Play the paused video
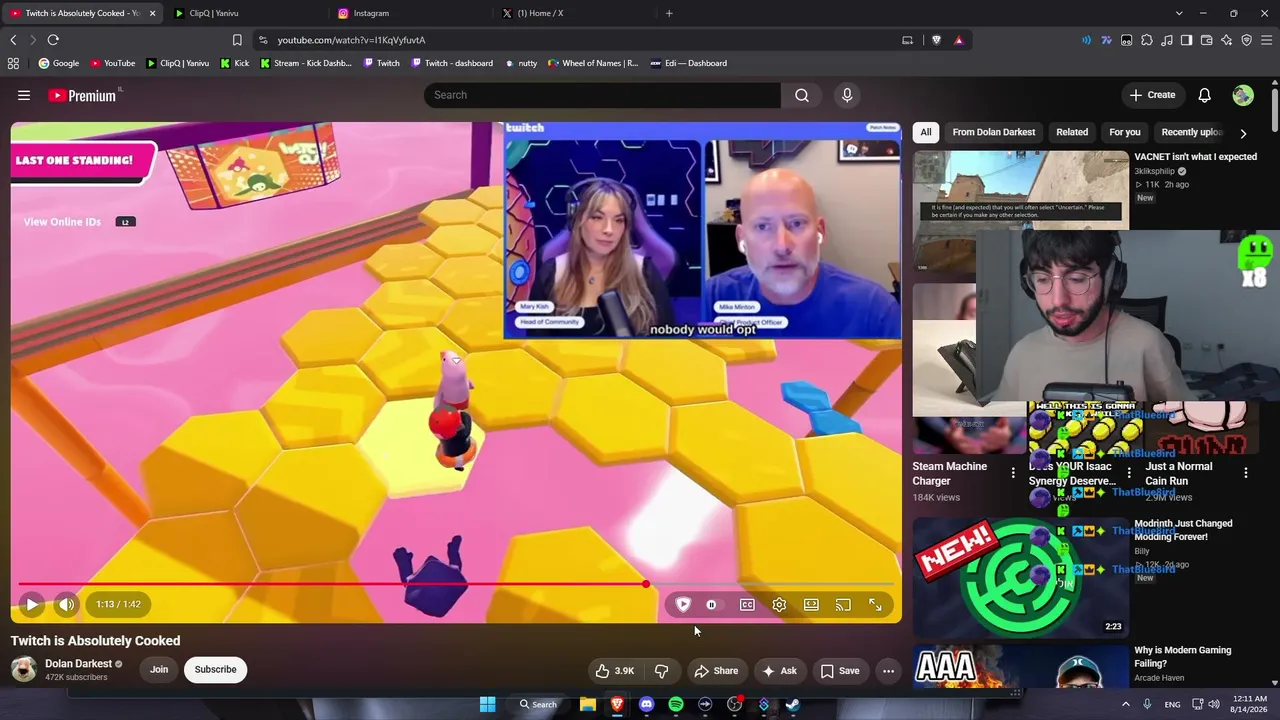The width and height of the screenshot is (1280, 720). (x=32, y=604)
